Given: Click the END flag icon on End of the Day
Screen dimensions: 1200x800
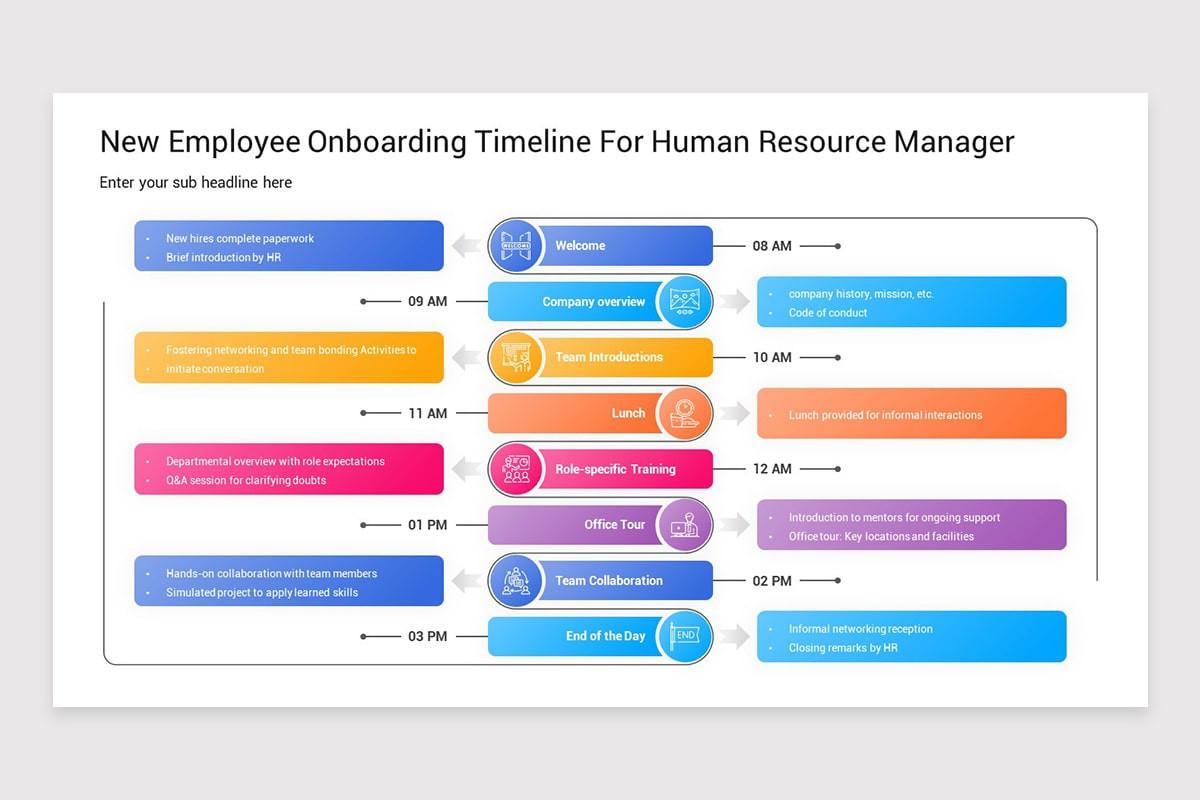Looking at the screenshot, I should coord(686,636).
